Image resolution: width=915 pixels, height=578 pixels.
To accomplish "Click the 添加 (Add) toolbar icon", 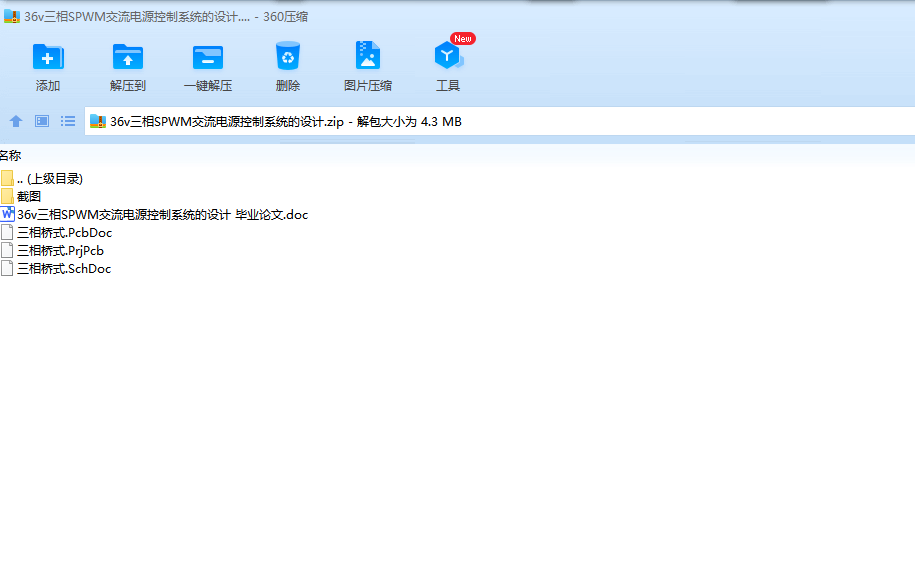I will (48, 57).
